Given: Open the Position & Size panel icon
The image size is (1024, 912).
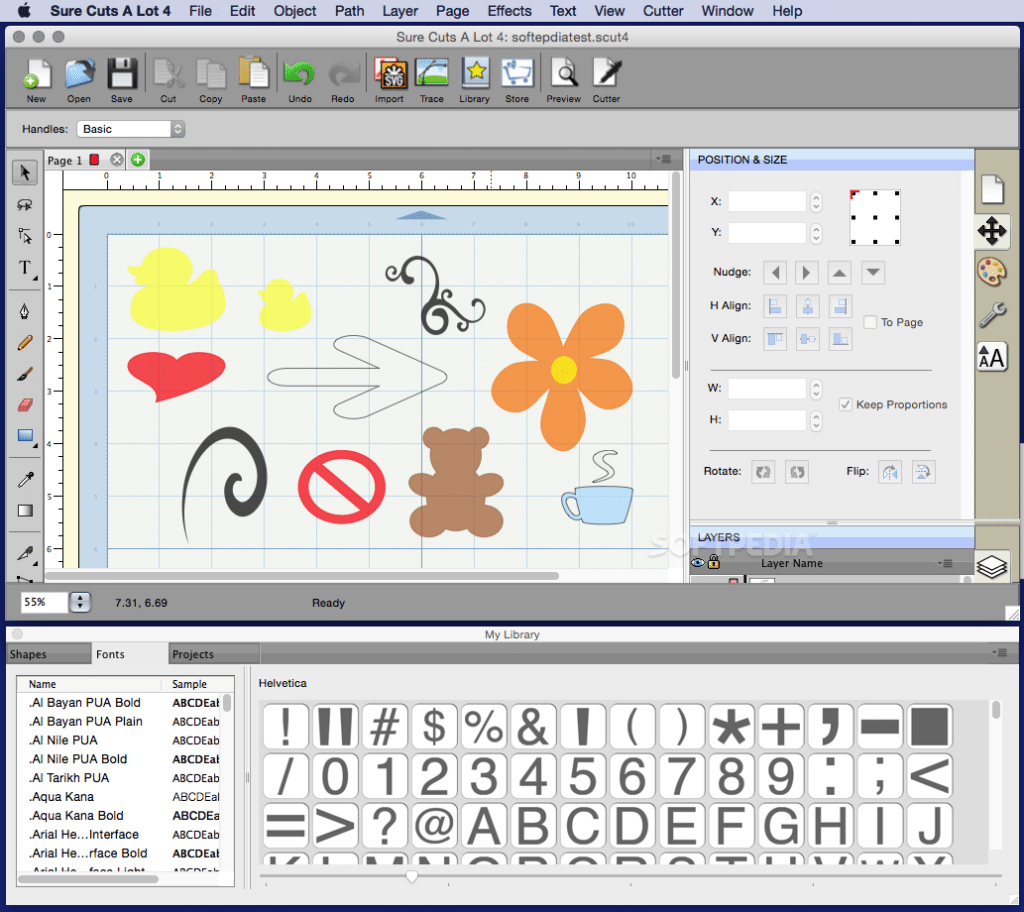Looking at the screenshot, I should [x=992, y=231].
